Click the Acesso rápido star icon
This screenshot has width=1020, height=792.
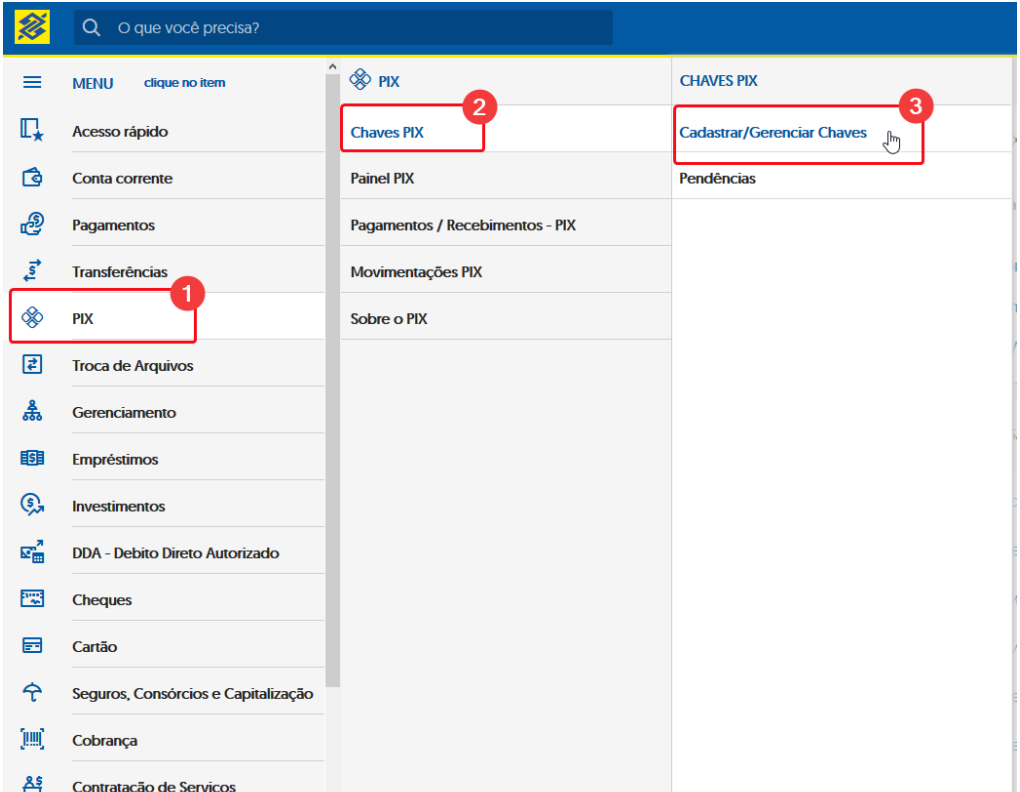(32, 130)
